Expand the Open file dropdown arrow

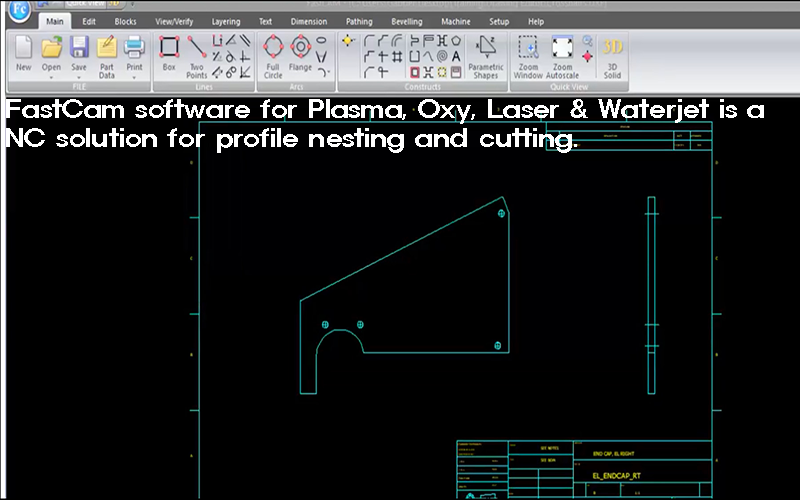pyautogui.click(x=51, y=77)
